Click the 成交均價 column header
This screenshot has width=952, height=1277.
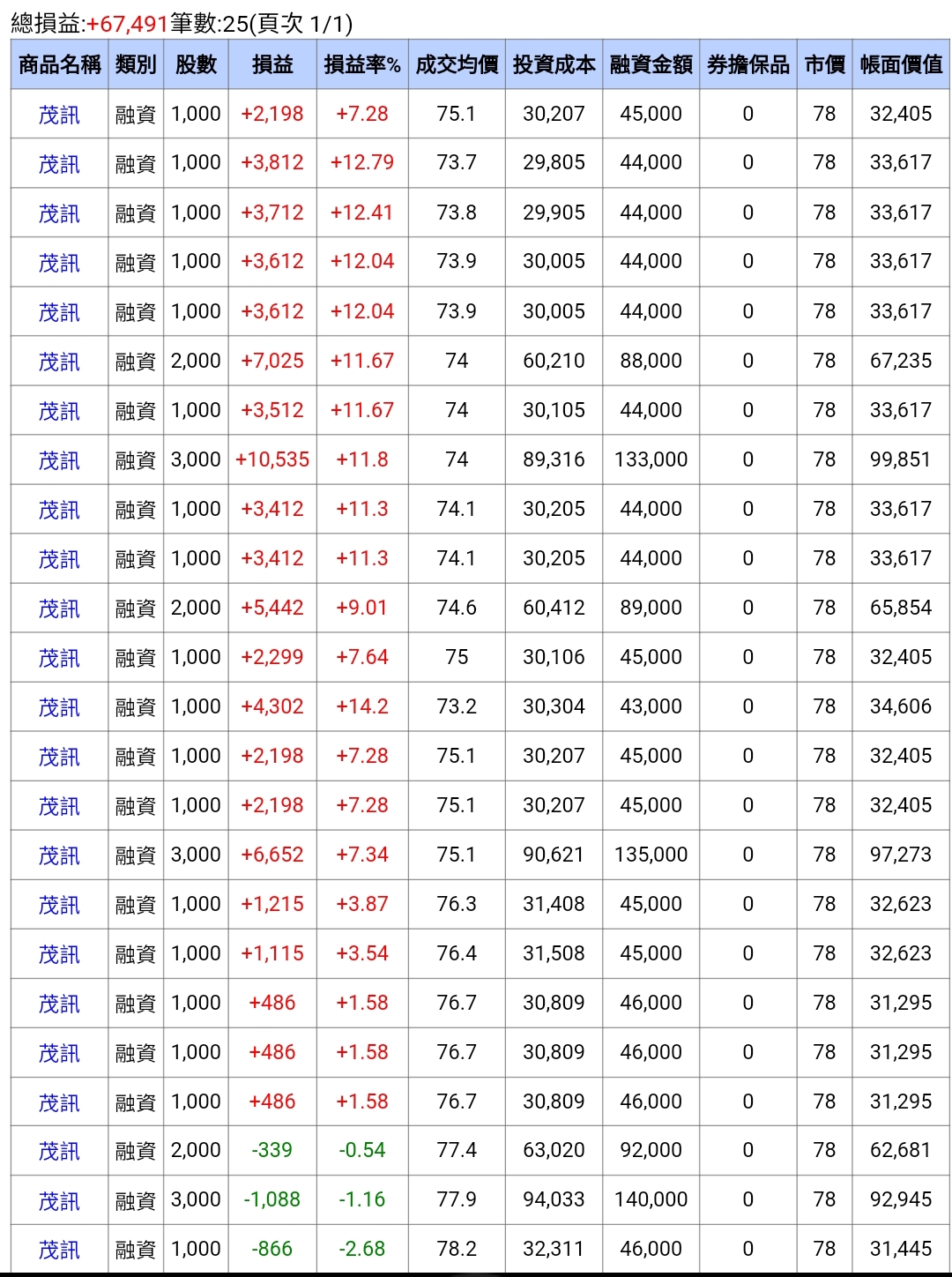pyautogui.click(x=456, y=63)
